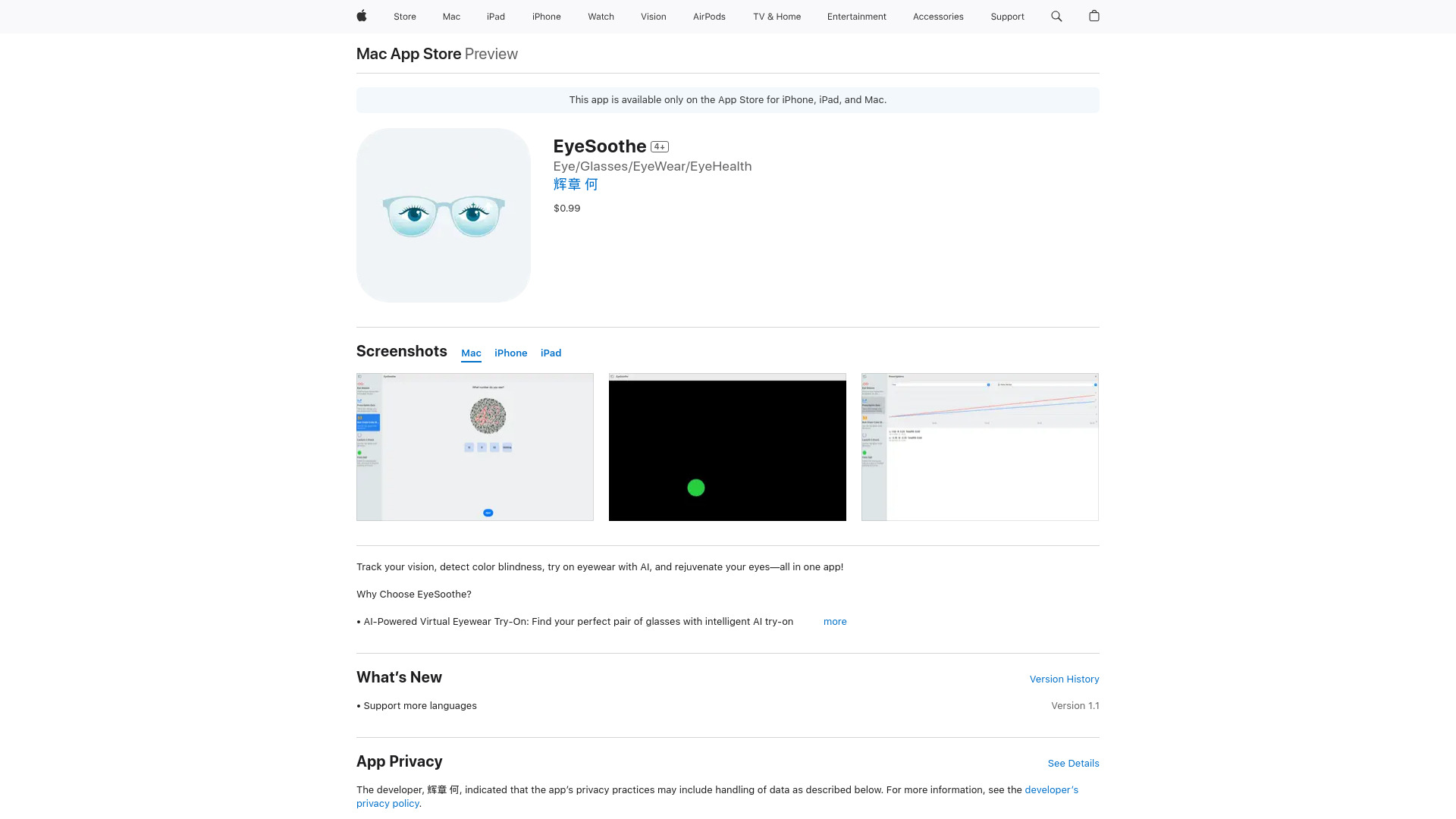
Task: Click the 'more' expand link in description
Action: click(x=835, y=621)
